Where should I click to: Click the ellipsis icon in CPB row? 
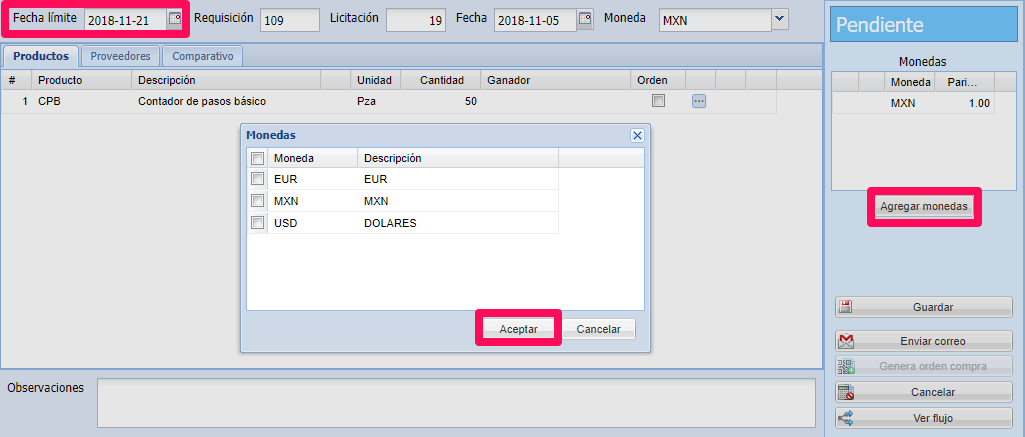click(699, 101)
